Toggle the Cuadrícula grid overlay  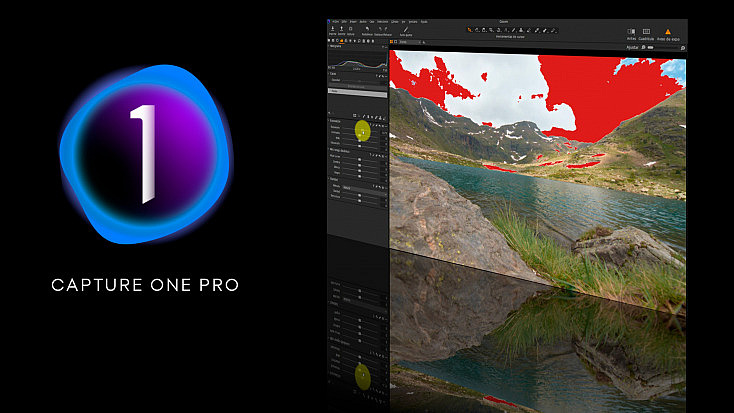coord(646,31)
